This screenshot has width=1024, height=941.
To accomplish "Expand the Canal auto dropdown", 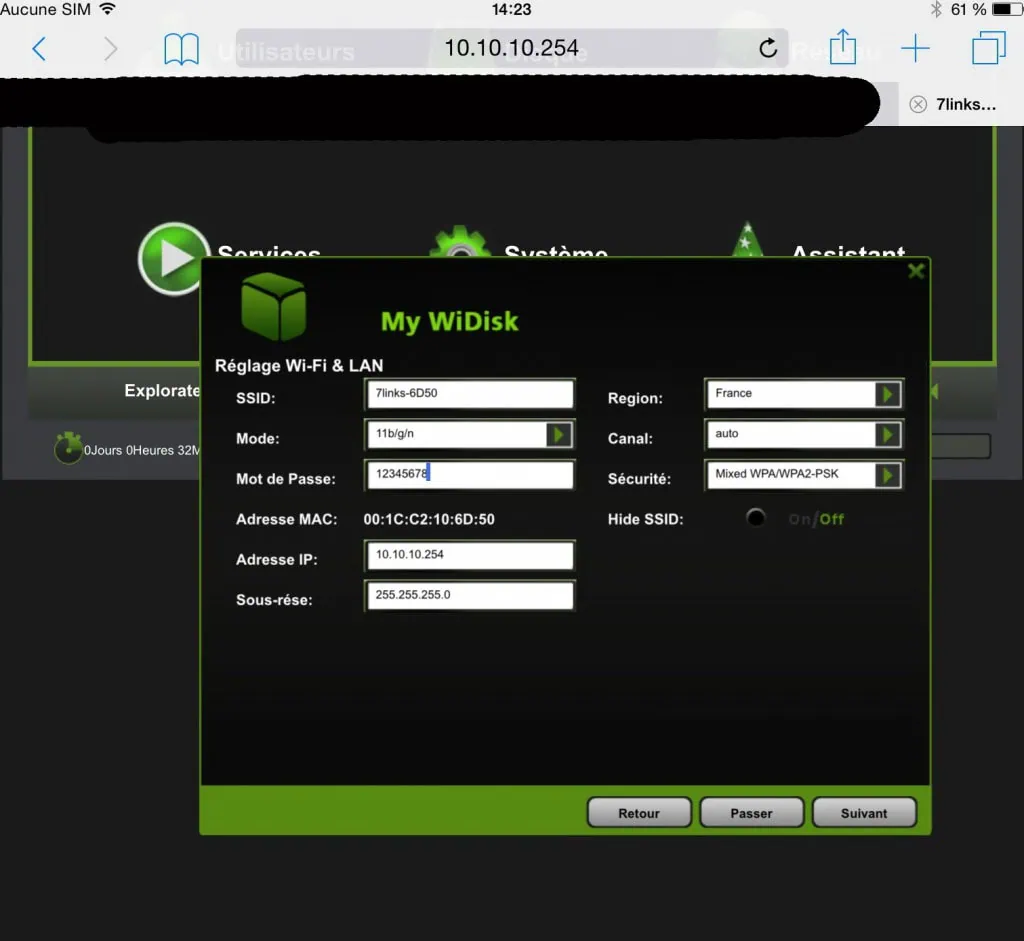I will click(x=886, y=434).
